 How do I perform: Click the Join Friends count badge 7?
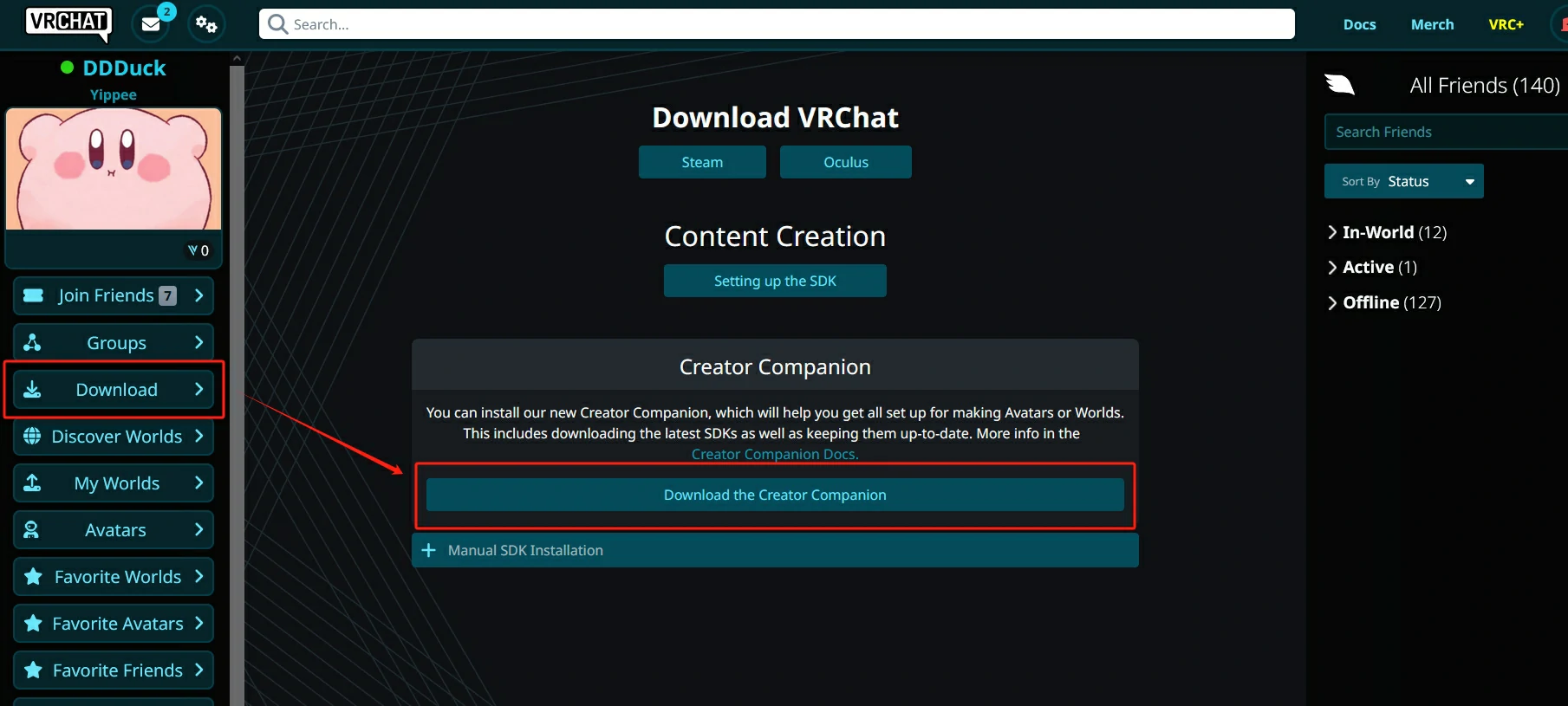click(167, 296)
